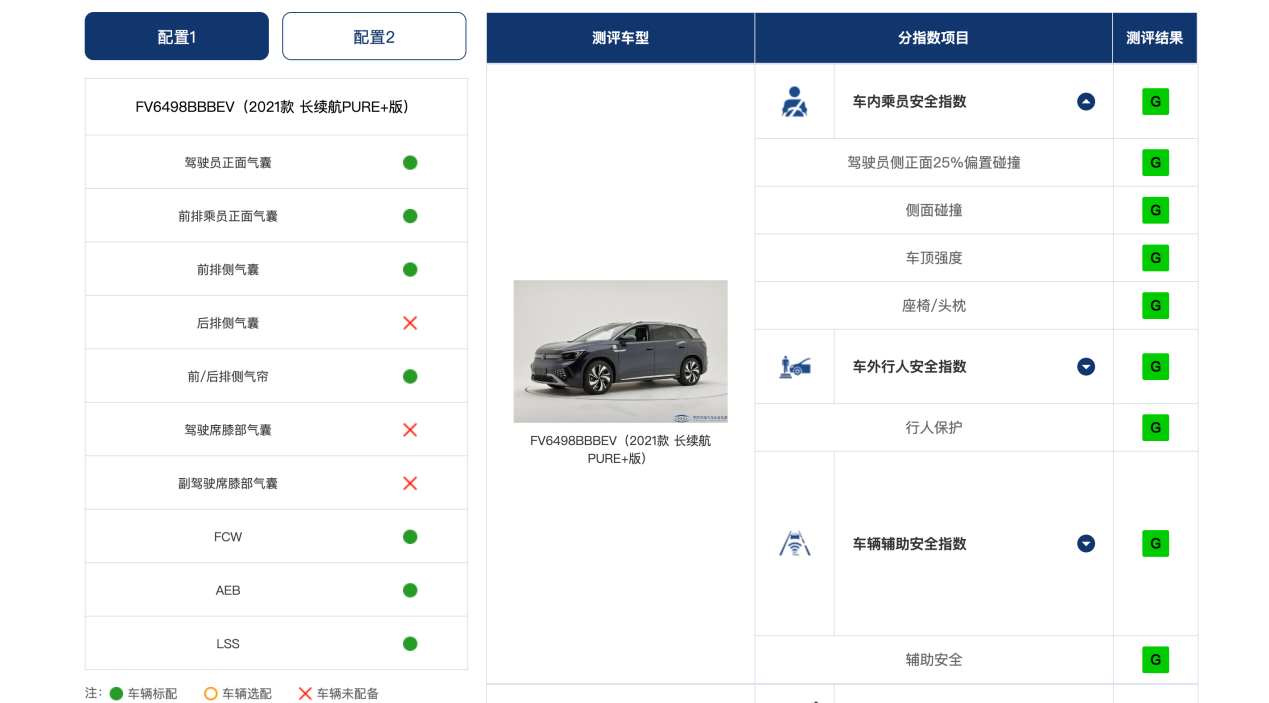Click the 驾驶席膝部气囊 label
This screenshot has height=703, width=1269.
[x=228, y=430]
